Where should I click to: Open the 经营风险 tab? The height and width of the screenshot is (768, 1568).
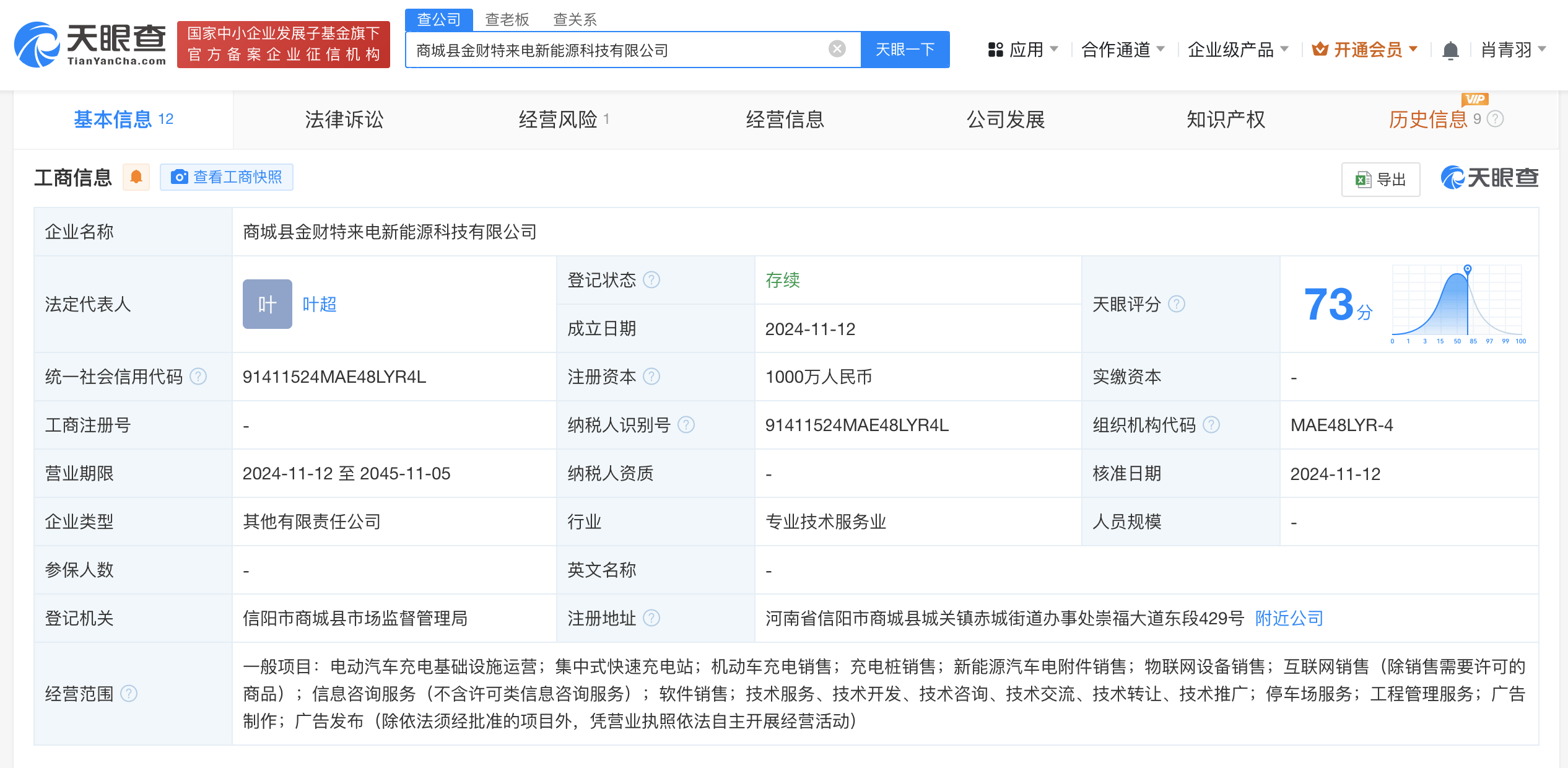point(558,120)
